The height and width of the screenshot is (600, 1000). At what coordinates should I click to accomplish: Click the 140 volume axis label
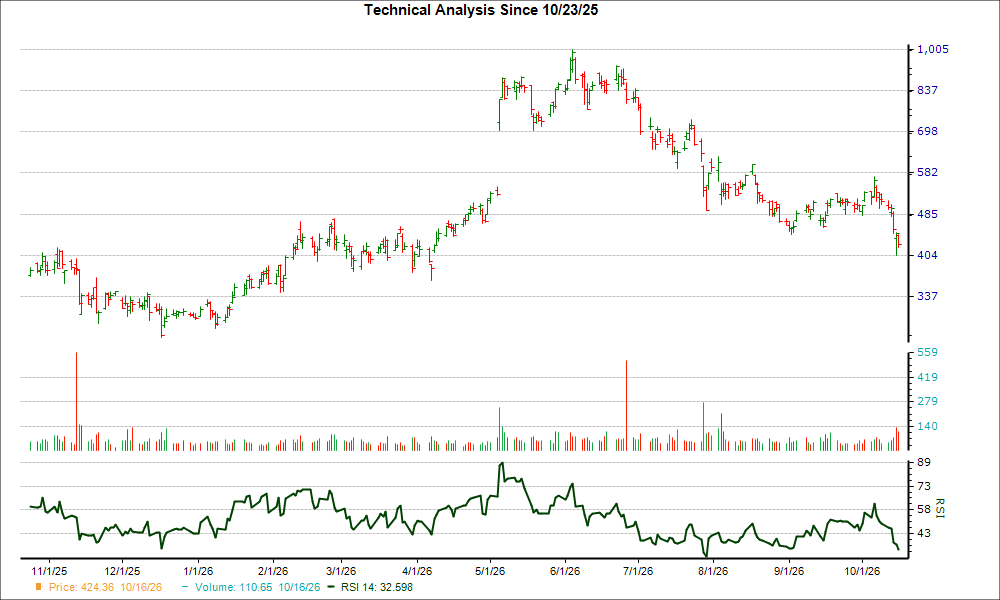(x=927, y=426)
